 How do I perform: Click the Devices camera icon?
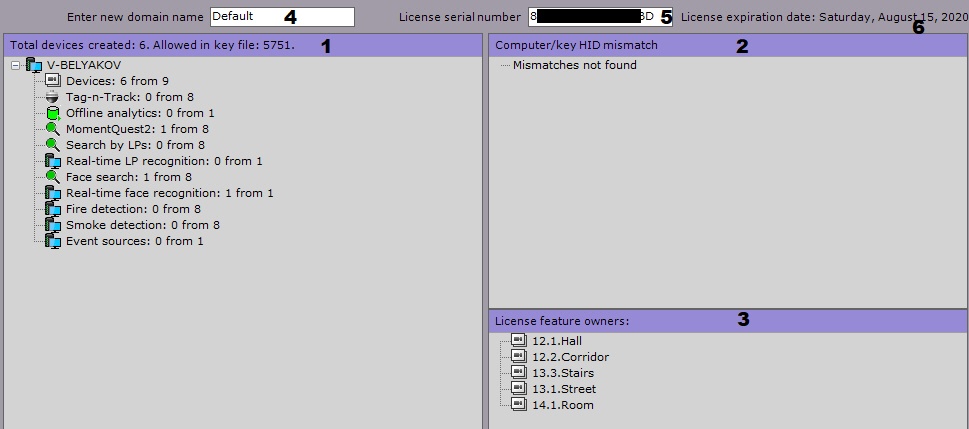coord(53,81)
